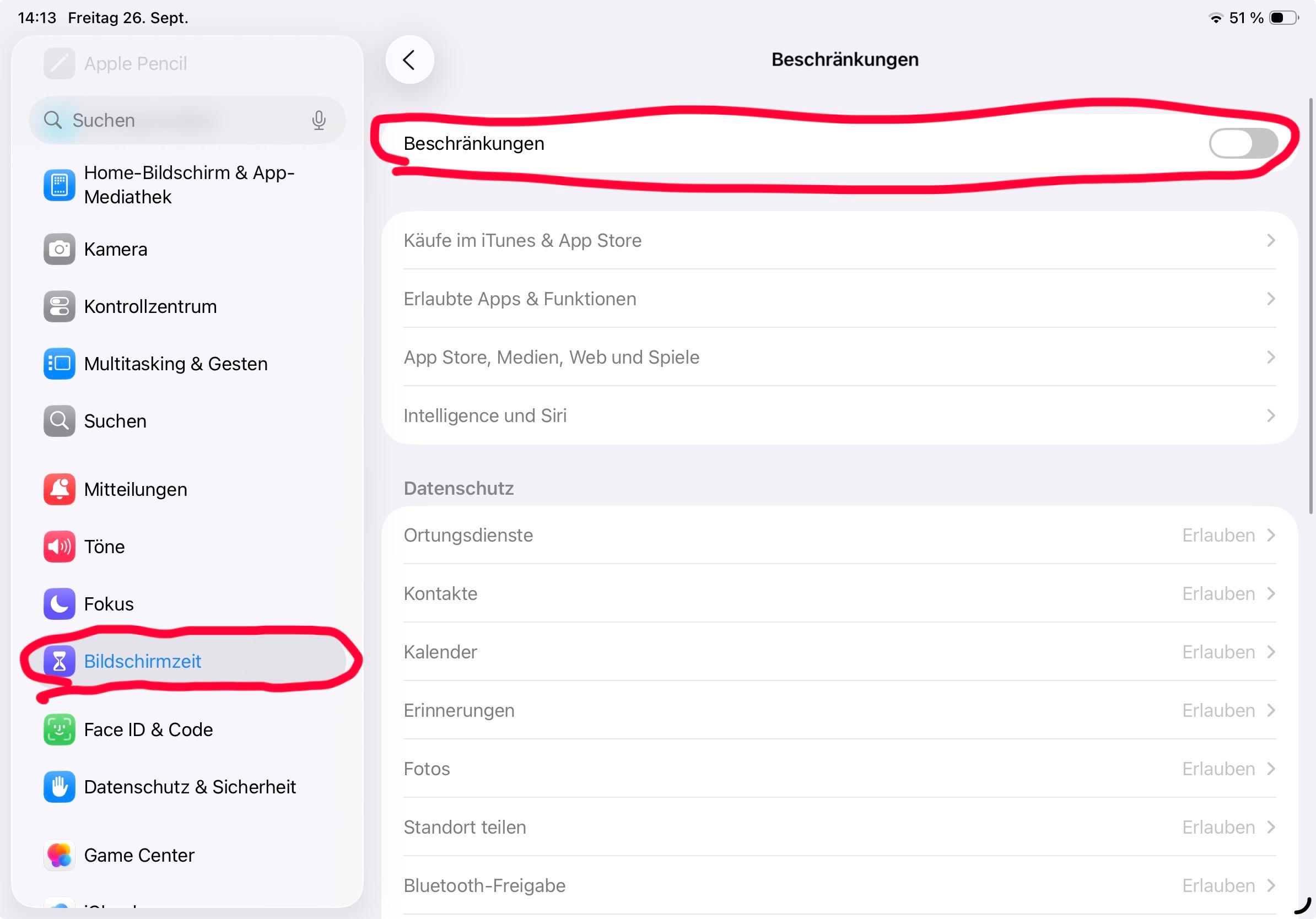The width and height of the screenshot is (1316, 919).
Task: Select Multitasking & Gesten icon
Action: [x=59, y=364]
